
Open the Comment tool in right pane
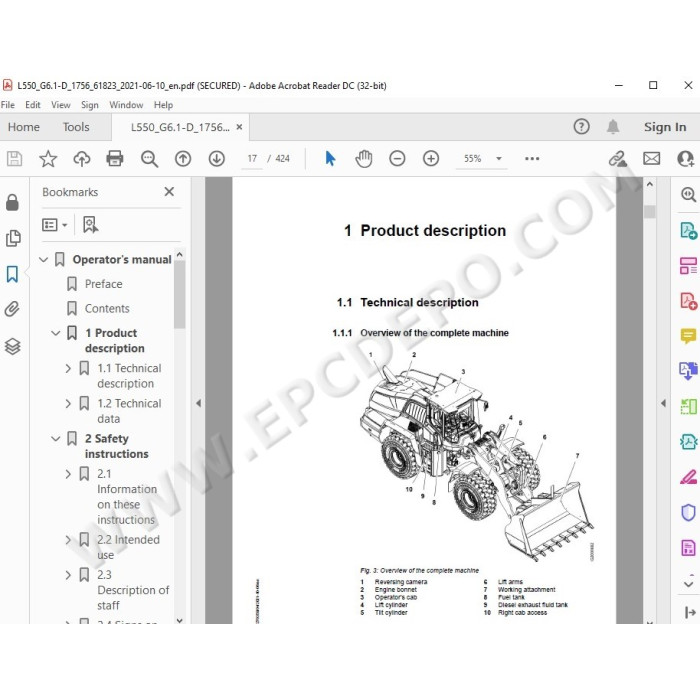click(x=688, y=336)
